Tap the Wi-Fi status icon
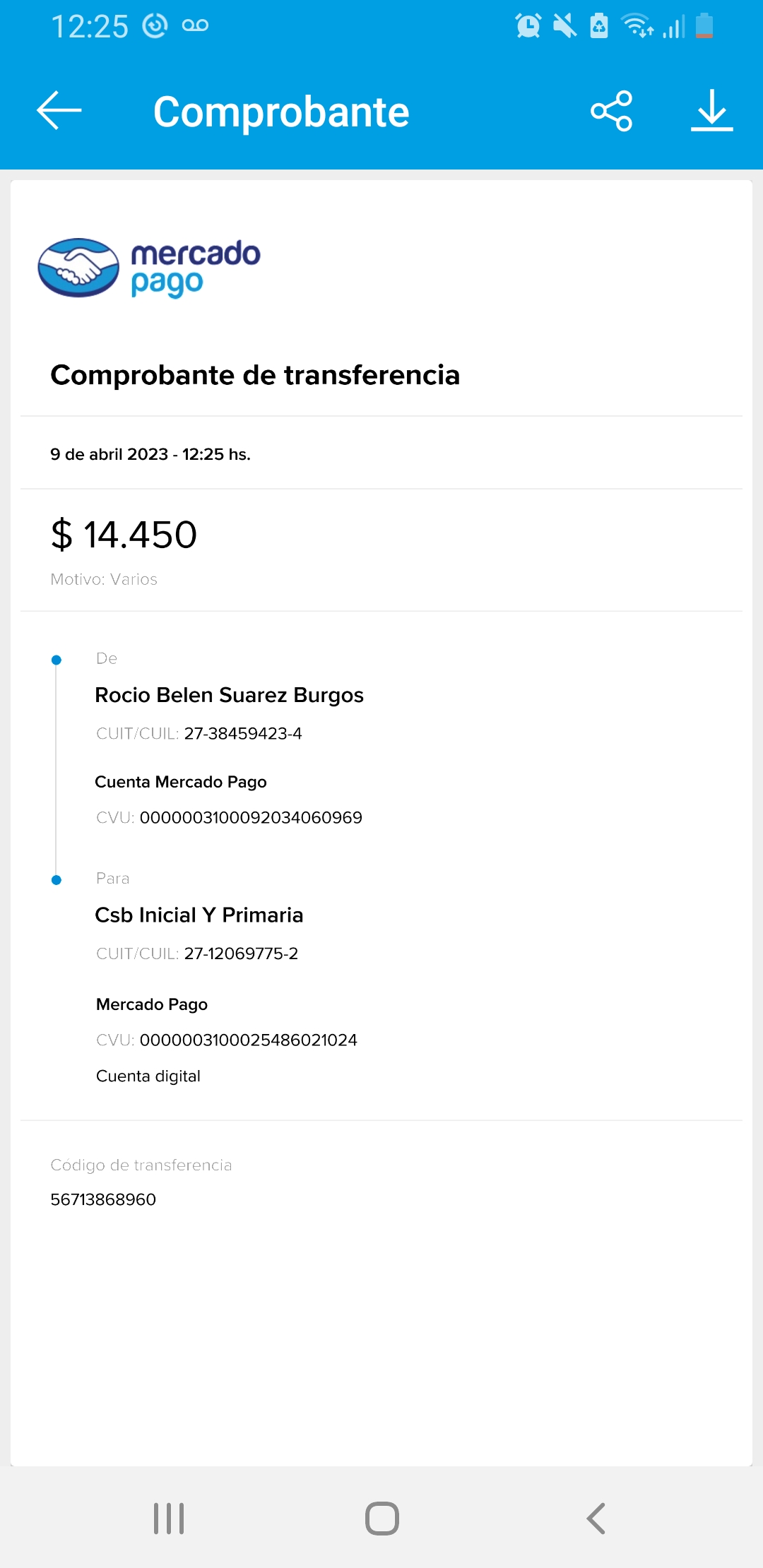The height and width of the screenshot is (1568, 763). pyautogui.click(x=637, y=26)
